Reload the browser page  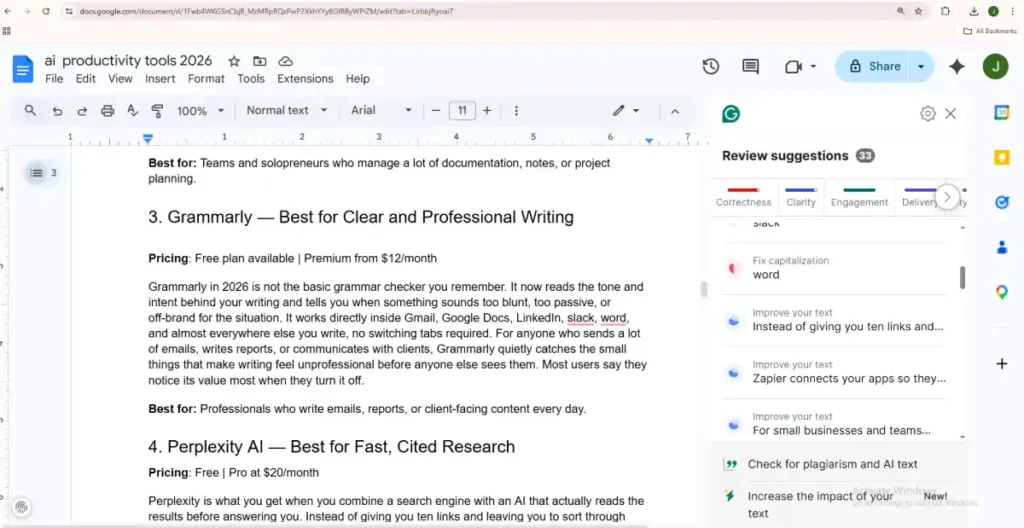[46, 11]
